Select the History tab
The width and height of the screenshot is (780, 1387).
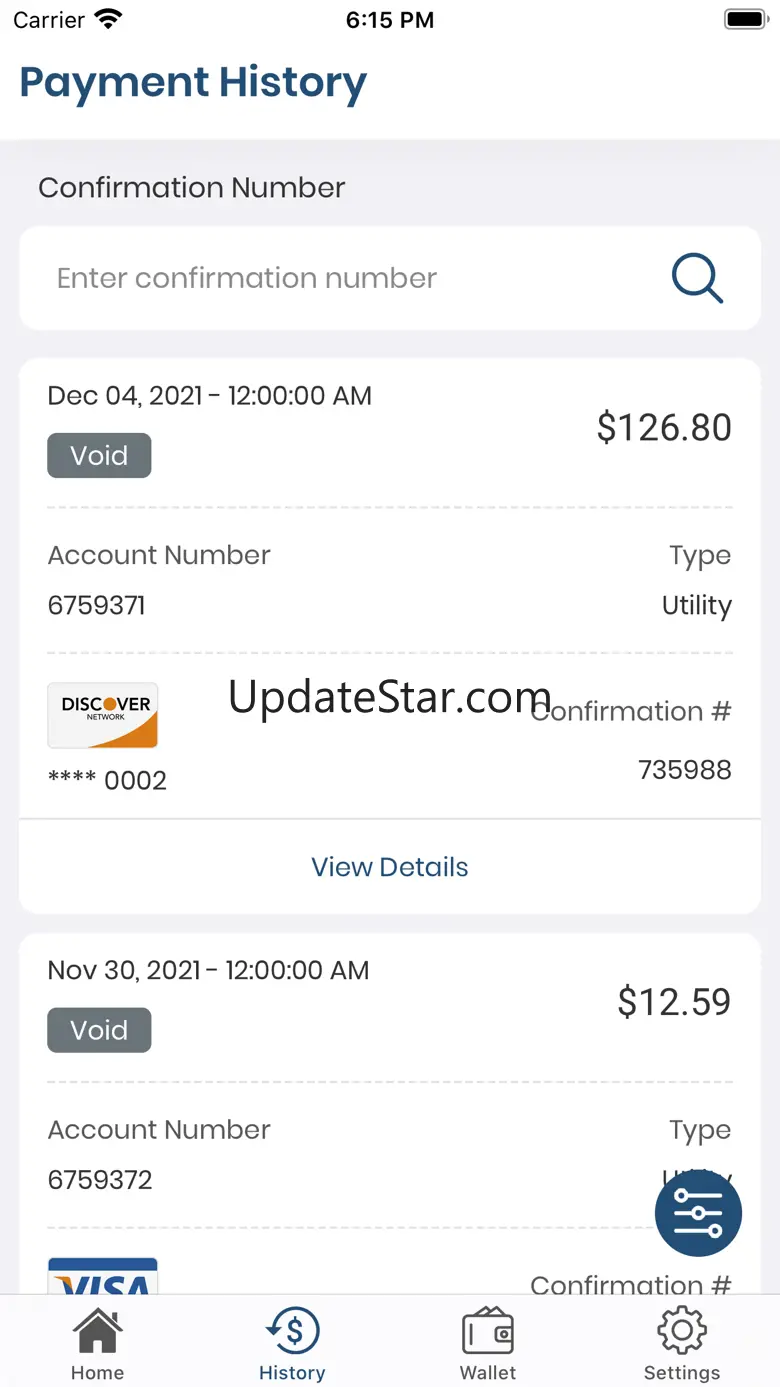tap(292, 1345)
